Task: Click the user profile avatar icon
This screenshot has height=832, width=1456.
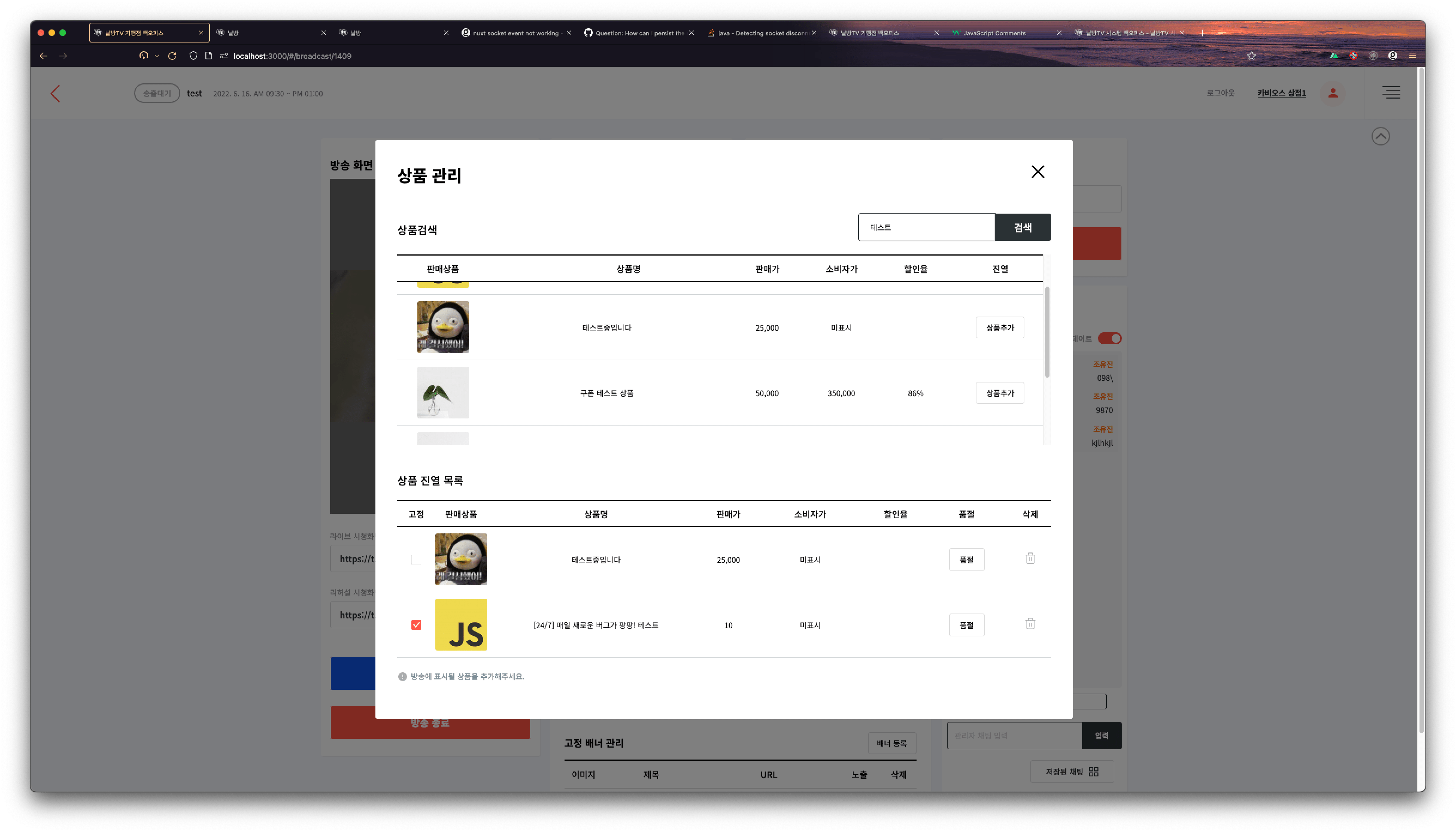Action: [1333, 93]
